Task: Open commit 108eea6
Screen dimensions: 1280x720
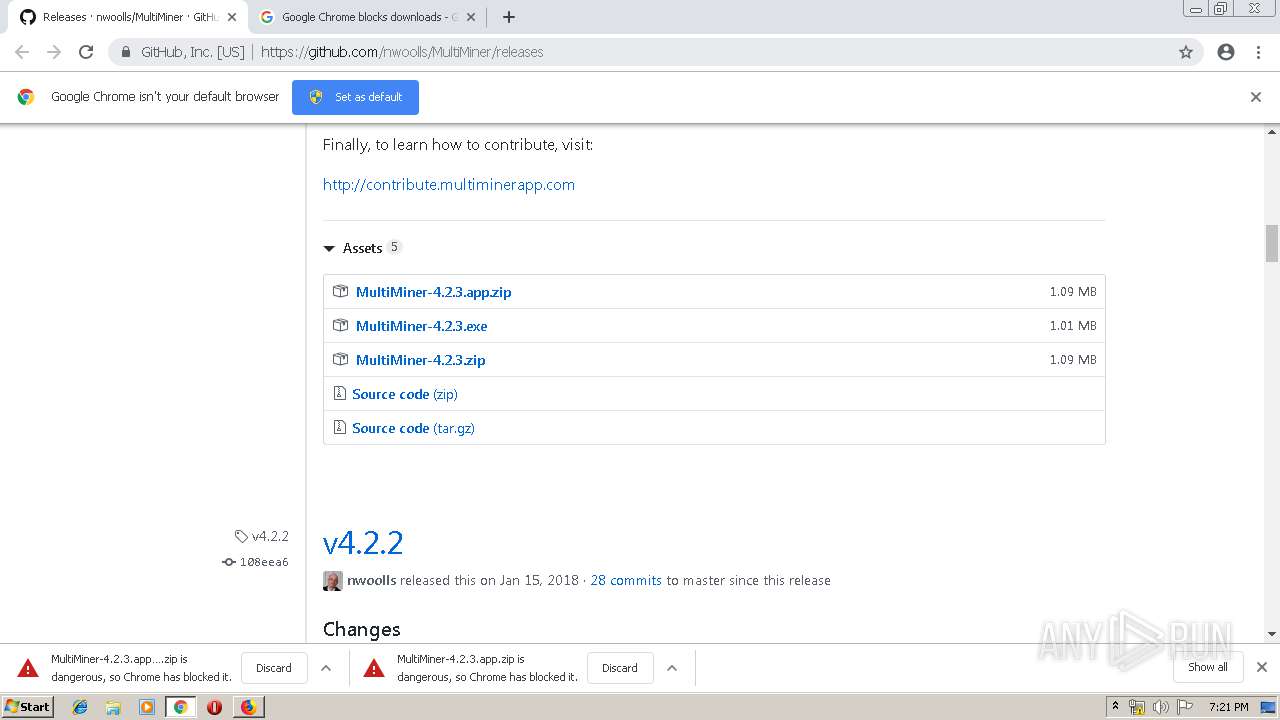Action: coord(264,562)
